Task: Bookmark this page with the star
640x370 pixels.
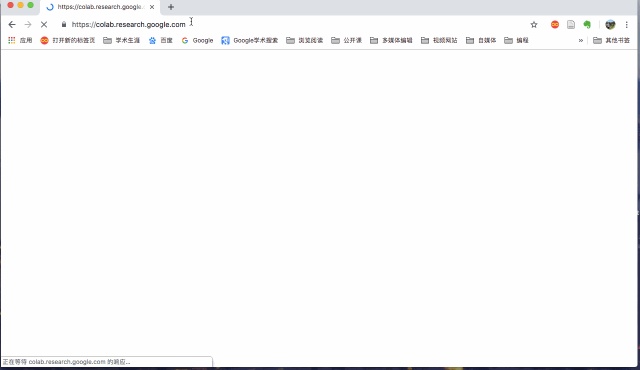Action: click(x=534, y=24)
